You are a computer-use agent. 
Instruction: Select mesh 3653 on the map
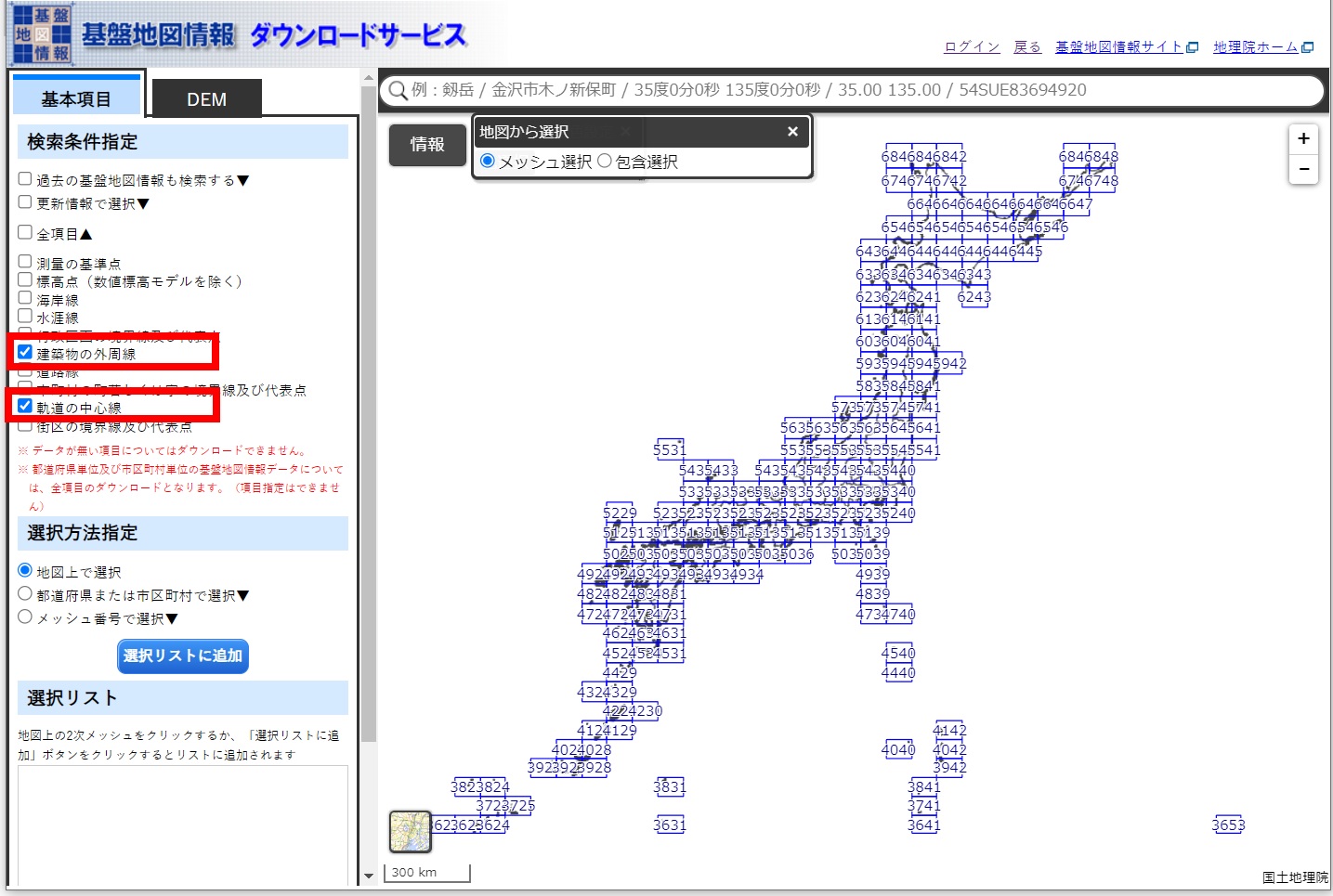tap(1228, 825)
